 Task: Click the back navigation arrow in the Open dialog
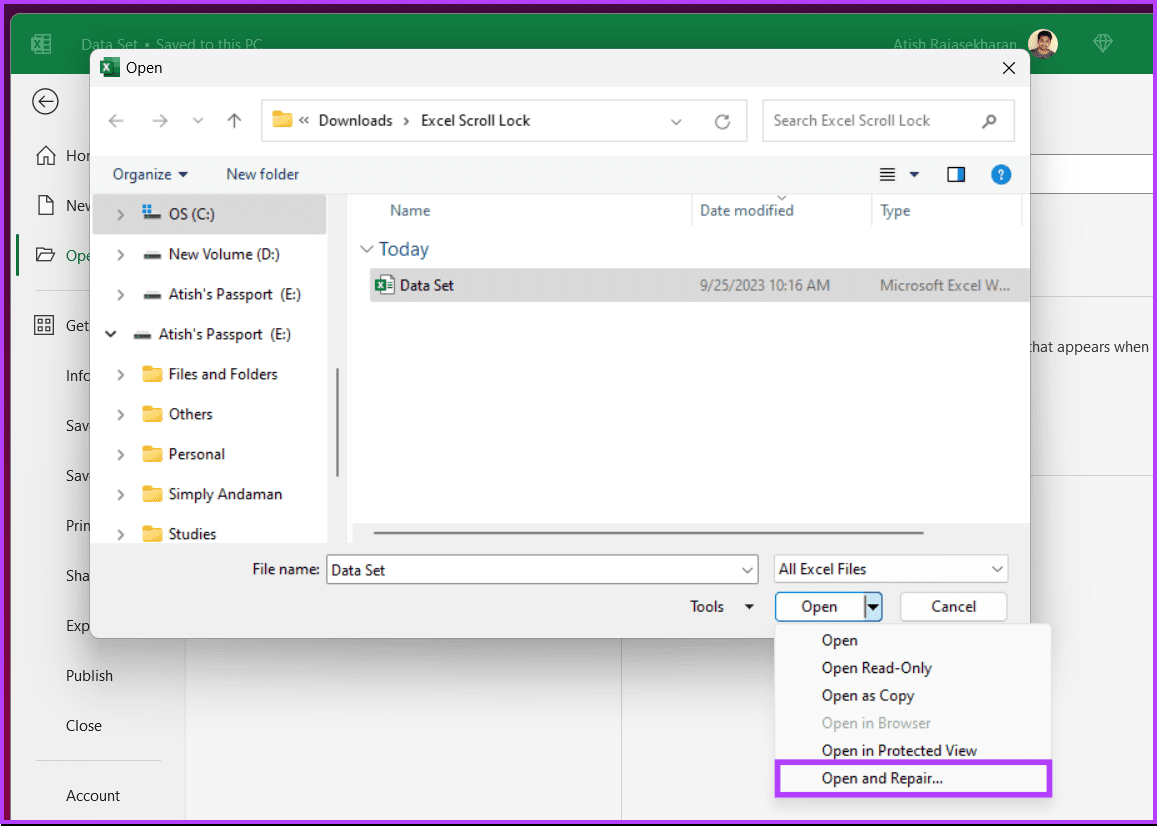[x=116, y=120]
